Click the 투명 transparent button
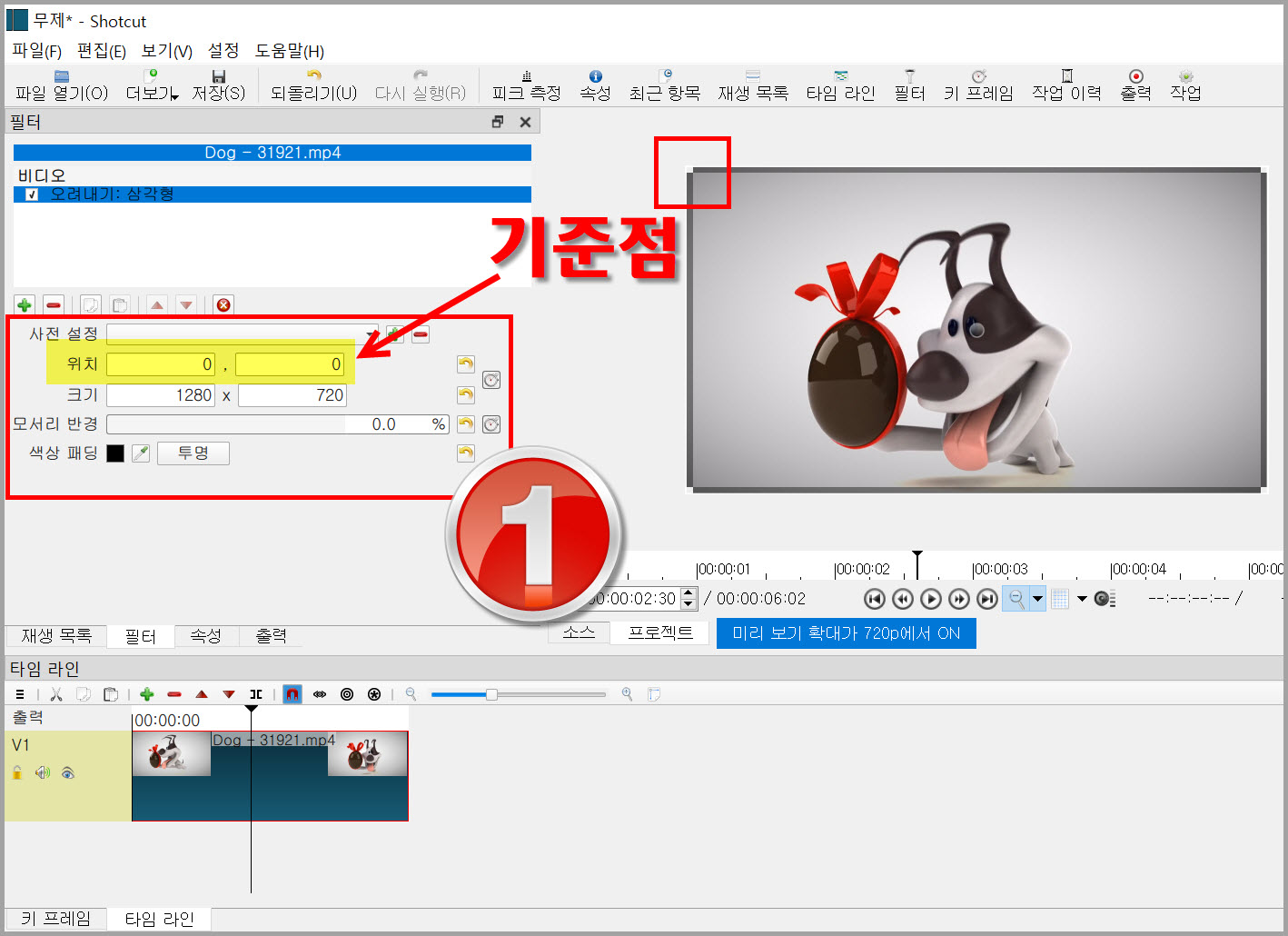 pyautogui.click(x=193, y=453)
